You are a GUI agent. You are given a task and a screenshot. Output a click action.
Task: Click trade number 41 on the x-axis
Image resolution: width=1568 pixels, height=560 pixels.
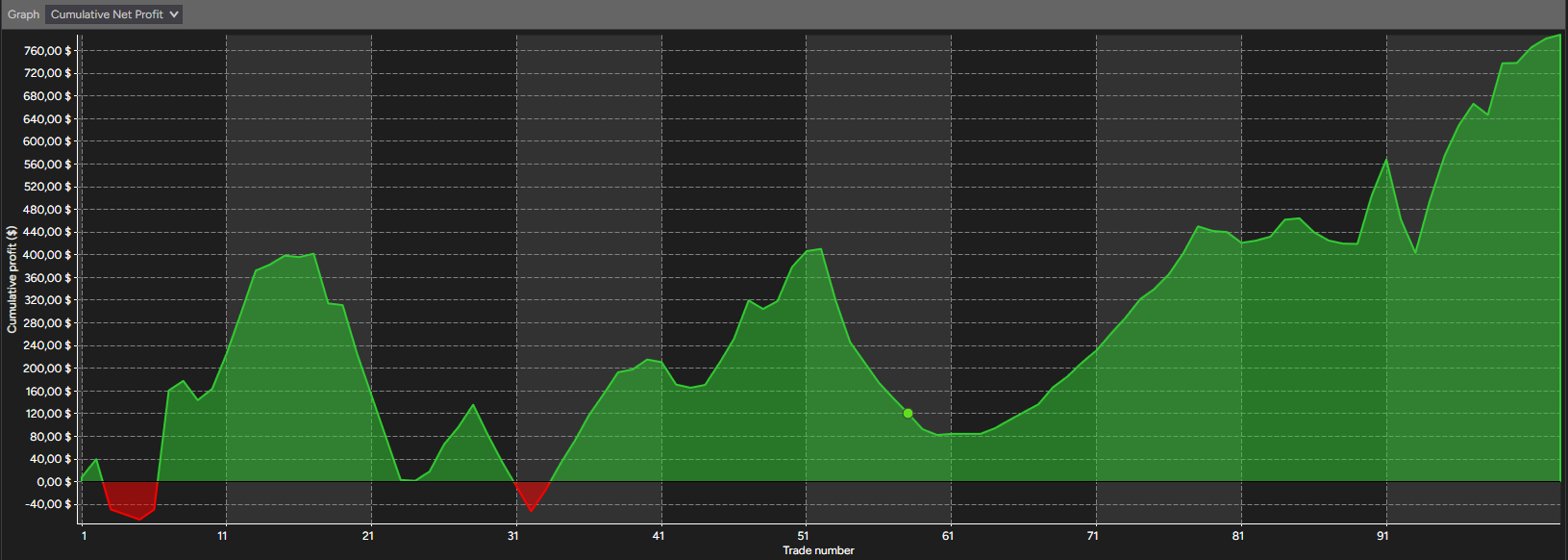pyautogui.click(x=659, y=536)
